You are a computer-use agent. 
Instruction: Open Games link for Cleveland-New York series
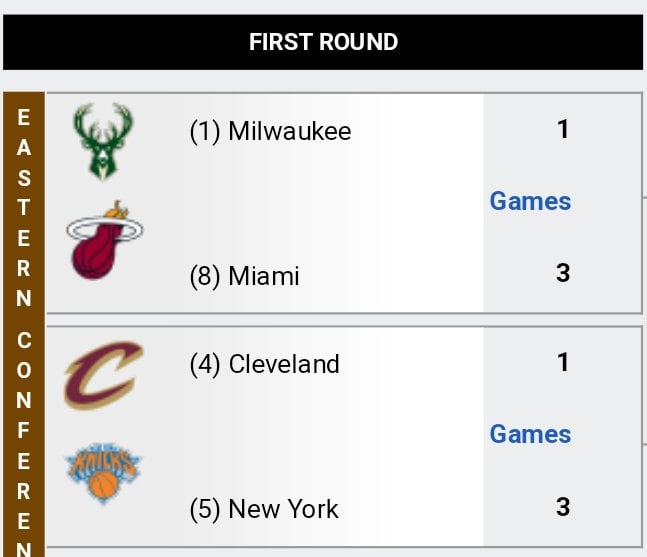click(x=530, y=434)
